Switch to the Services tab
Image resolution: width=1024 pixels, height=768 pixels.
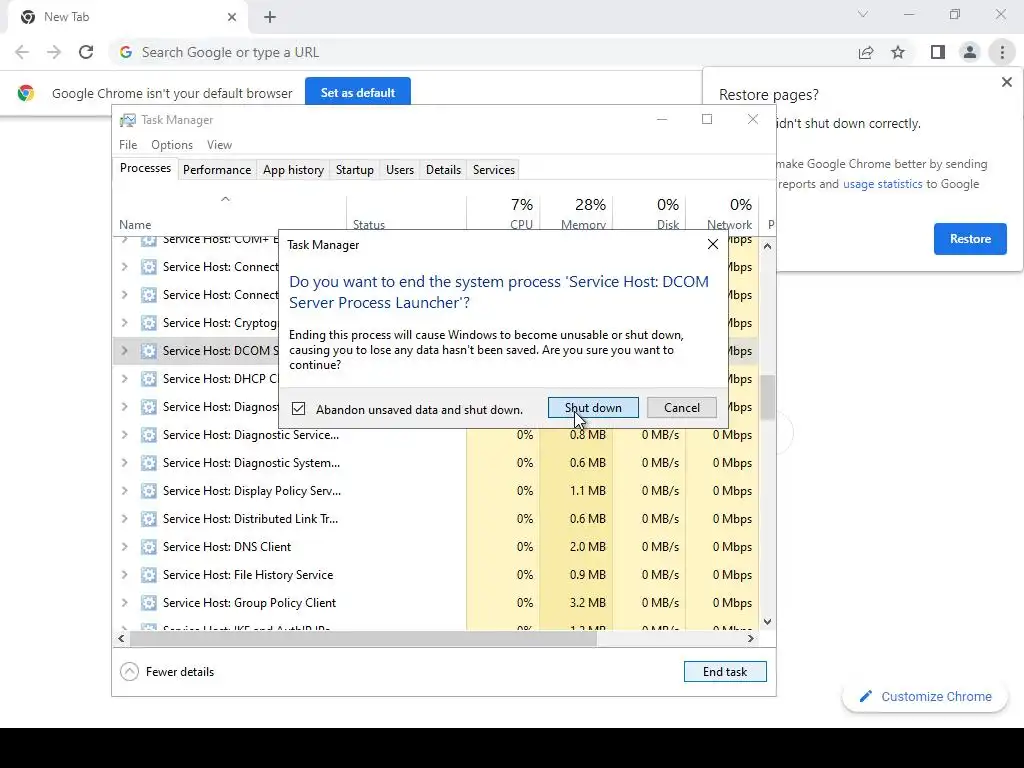tap(494, 170)
